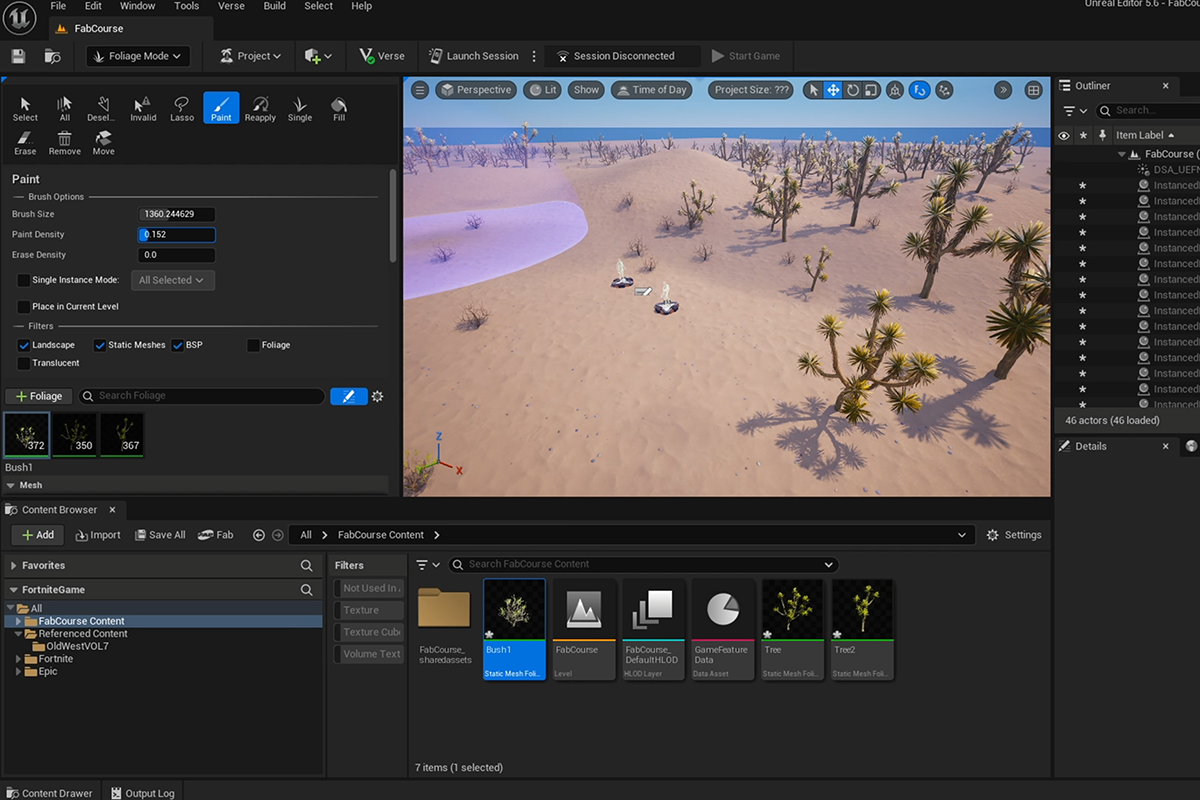Select the Reapply foliage tool
The height and width of the screenshot is (800, 1200).
(x=260, y=108)
